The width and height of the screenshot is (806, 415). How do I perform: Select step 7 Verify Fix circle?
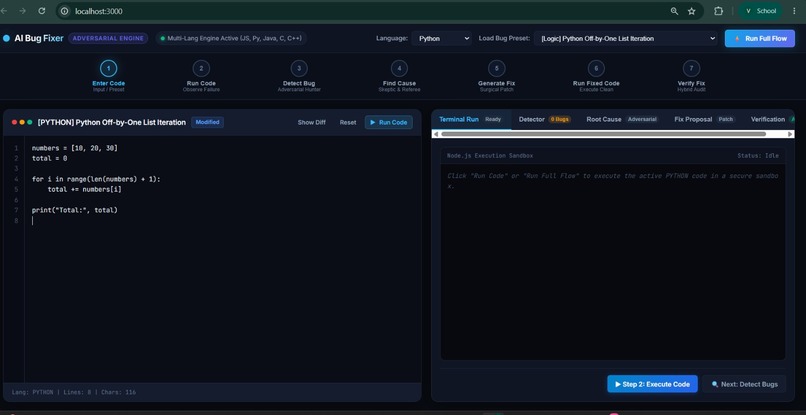(x=691, y=68)
